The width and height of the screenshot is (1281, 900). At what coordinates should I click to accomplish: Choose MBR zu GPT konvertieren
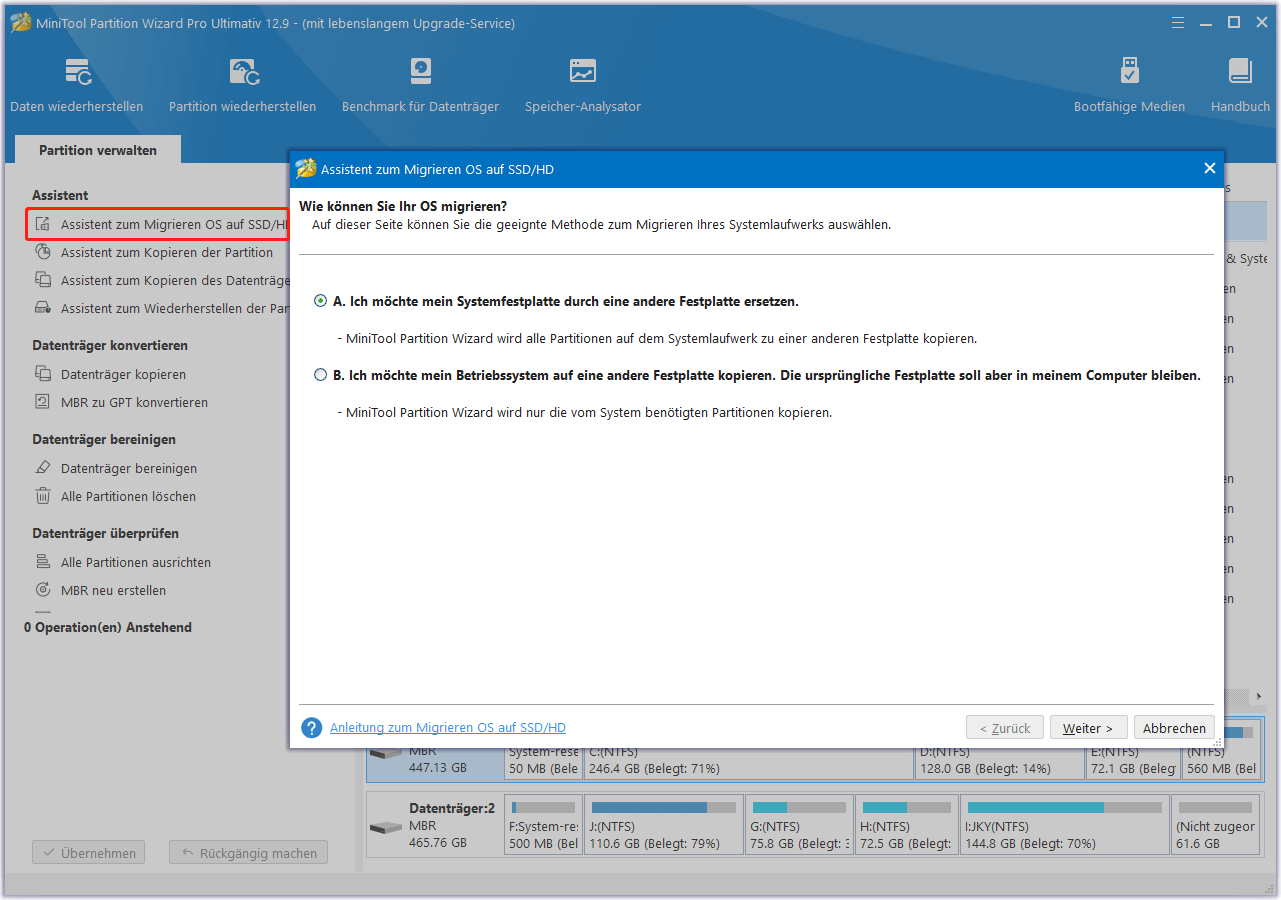(x=134, y=403)
